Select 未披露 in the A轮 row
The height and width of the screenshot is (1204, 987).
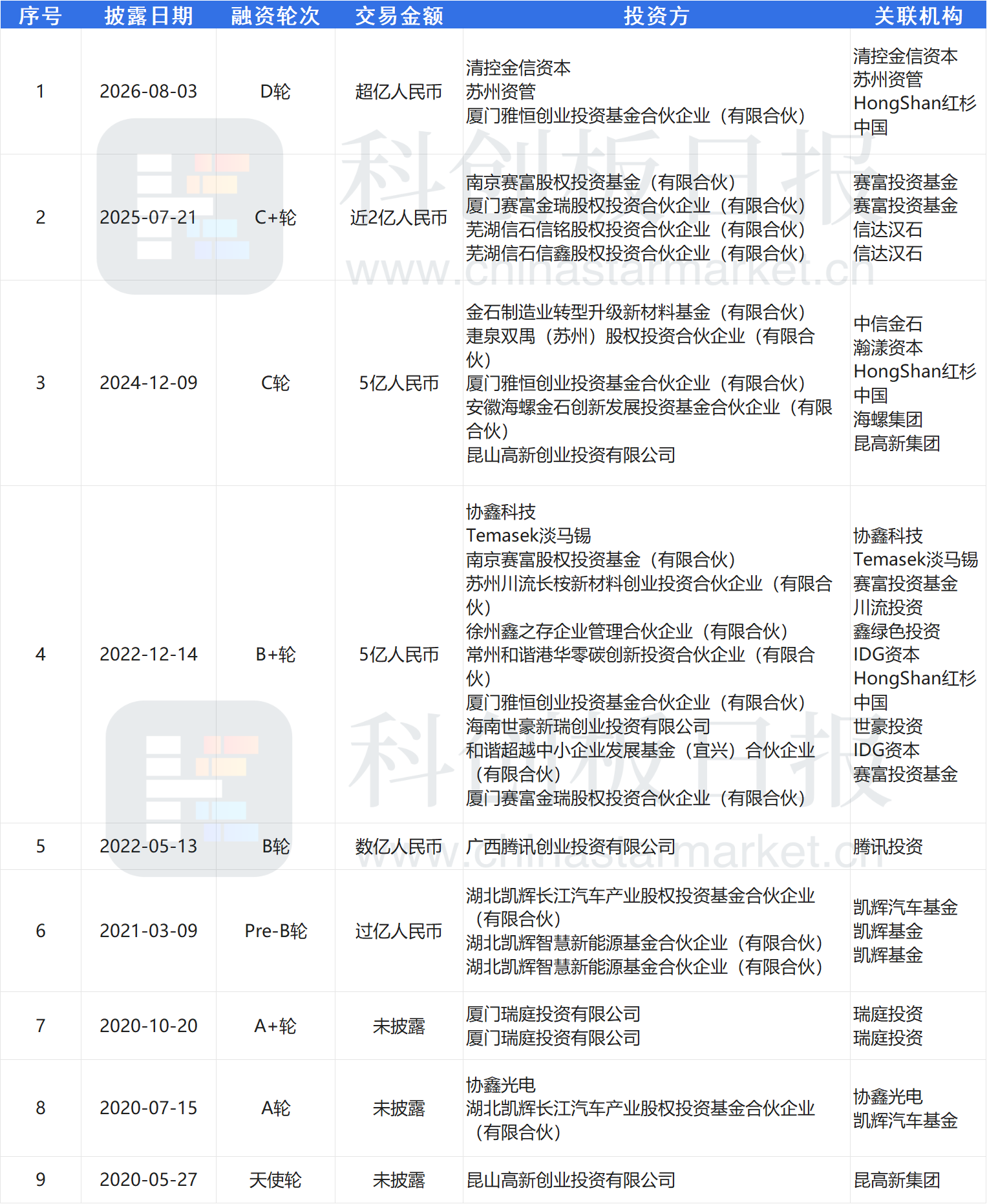(x=399, y=1108)
